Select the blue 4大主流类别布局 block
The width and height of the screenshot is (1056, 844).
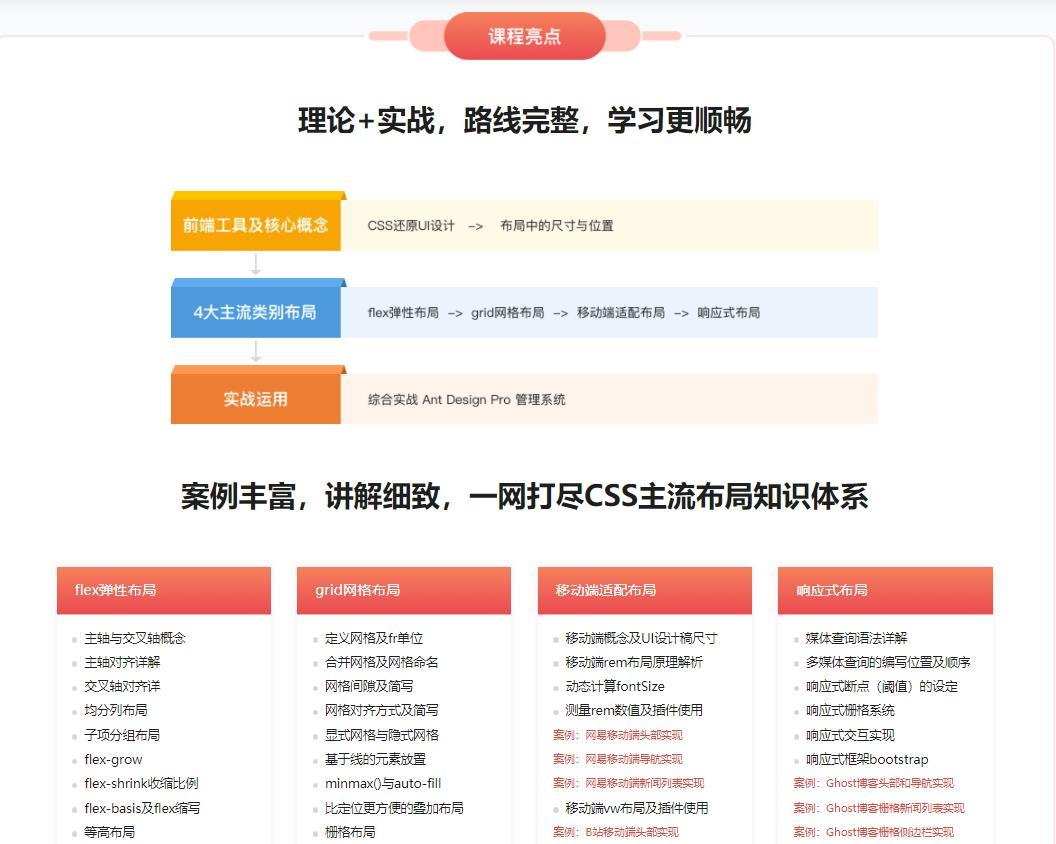256,312
